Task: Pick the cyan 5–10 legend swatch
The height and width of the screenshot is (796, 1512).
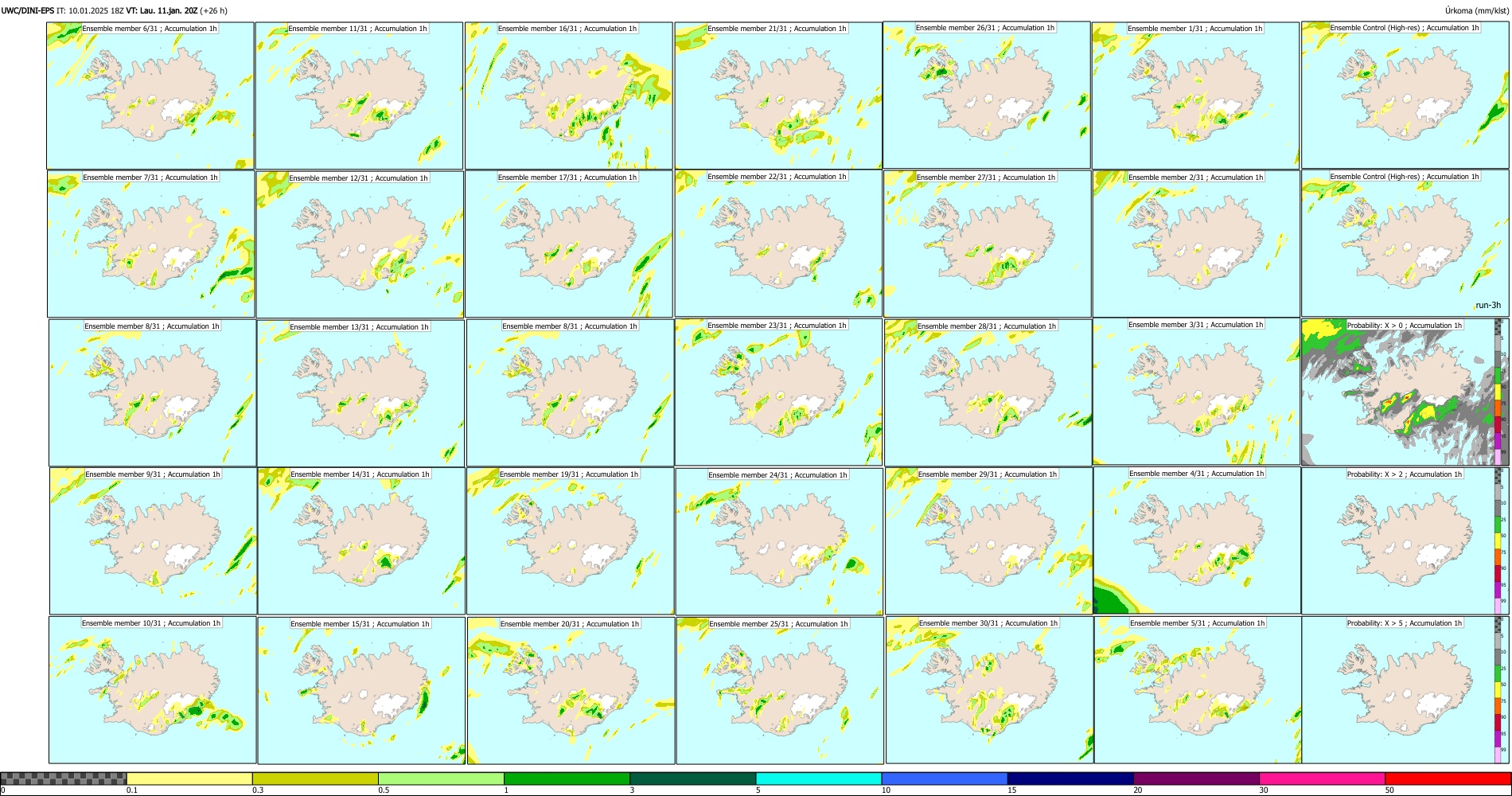Action: 819,778
